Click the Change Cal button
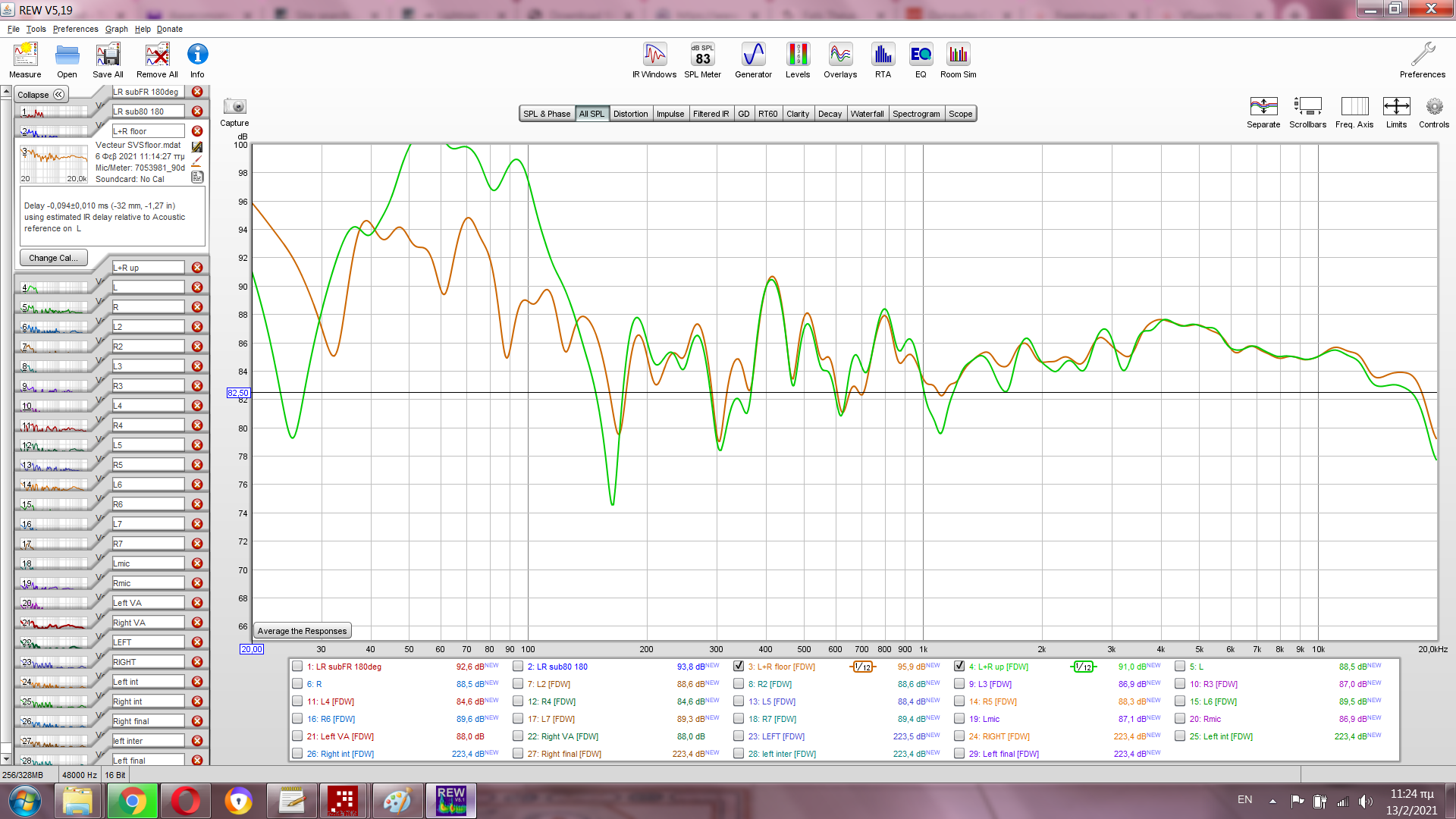This screenshot has height=819, width=1456. [53, 258]
